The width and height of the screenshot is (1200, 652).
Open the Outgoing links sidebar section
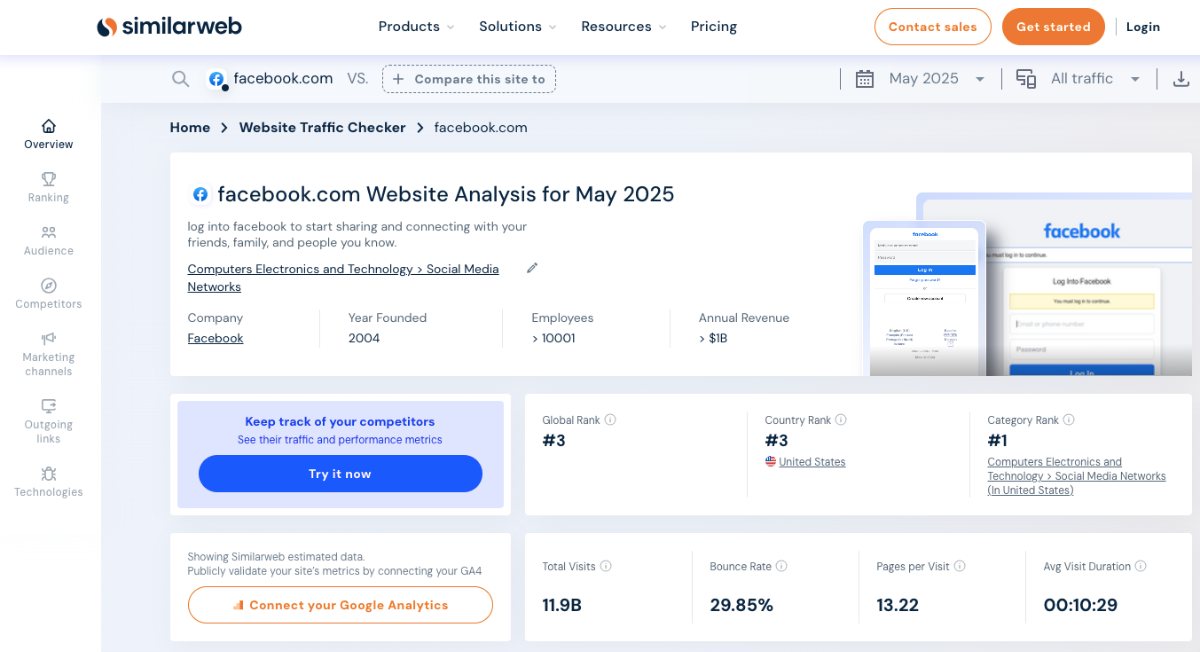[x=49, y=421]
